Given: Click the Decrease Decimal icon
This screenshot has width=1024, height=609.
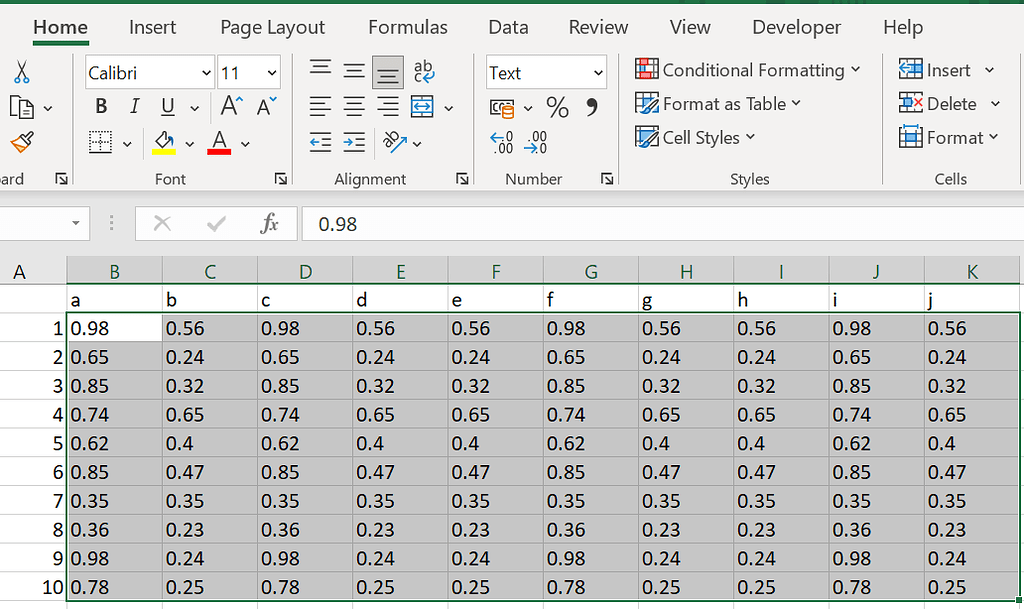Looking at the screenshot, I should (537, 142).
